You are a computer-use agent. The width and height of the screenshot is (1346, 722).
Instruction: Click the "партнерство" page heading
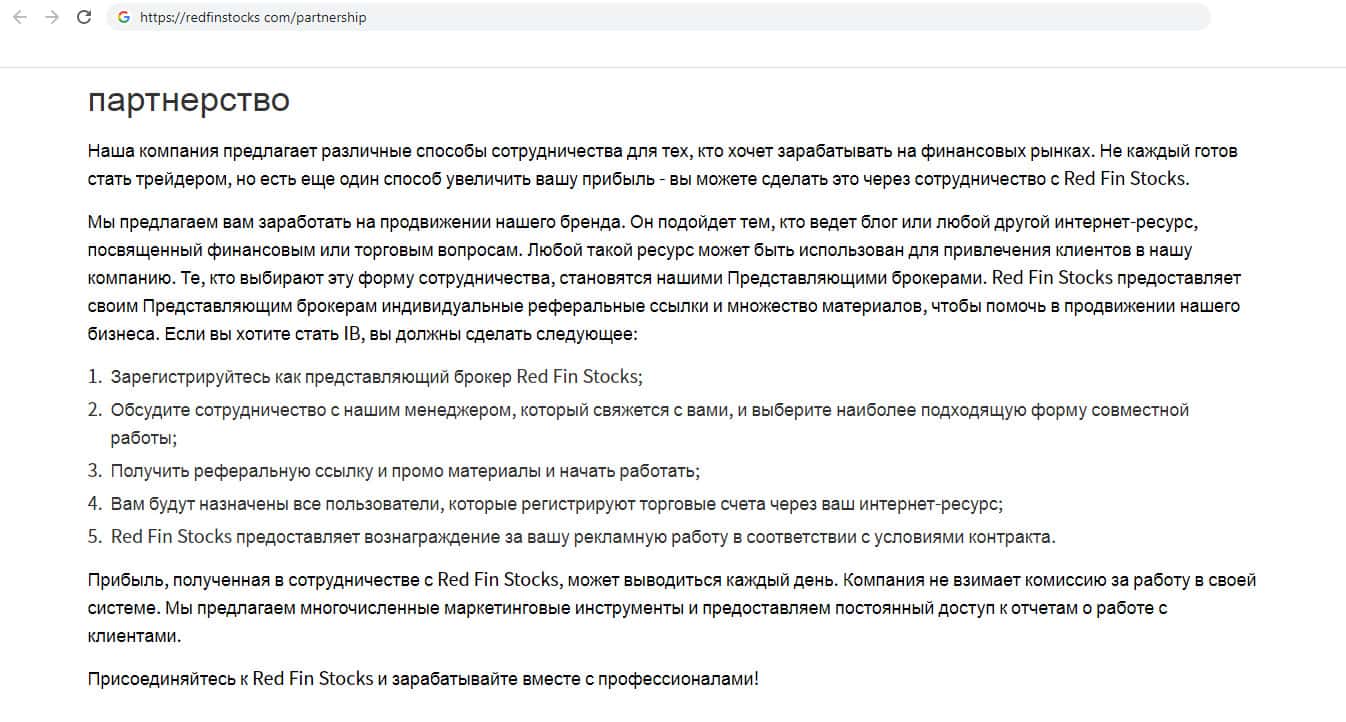(x=188, y=100)
